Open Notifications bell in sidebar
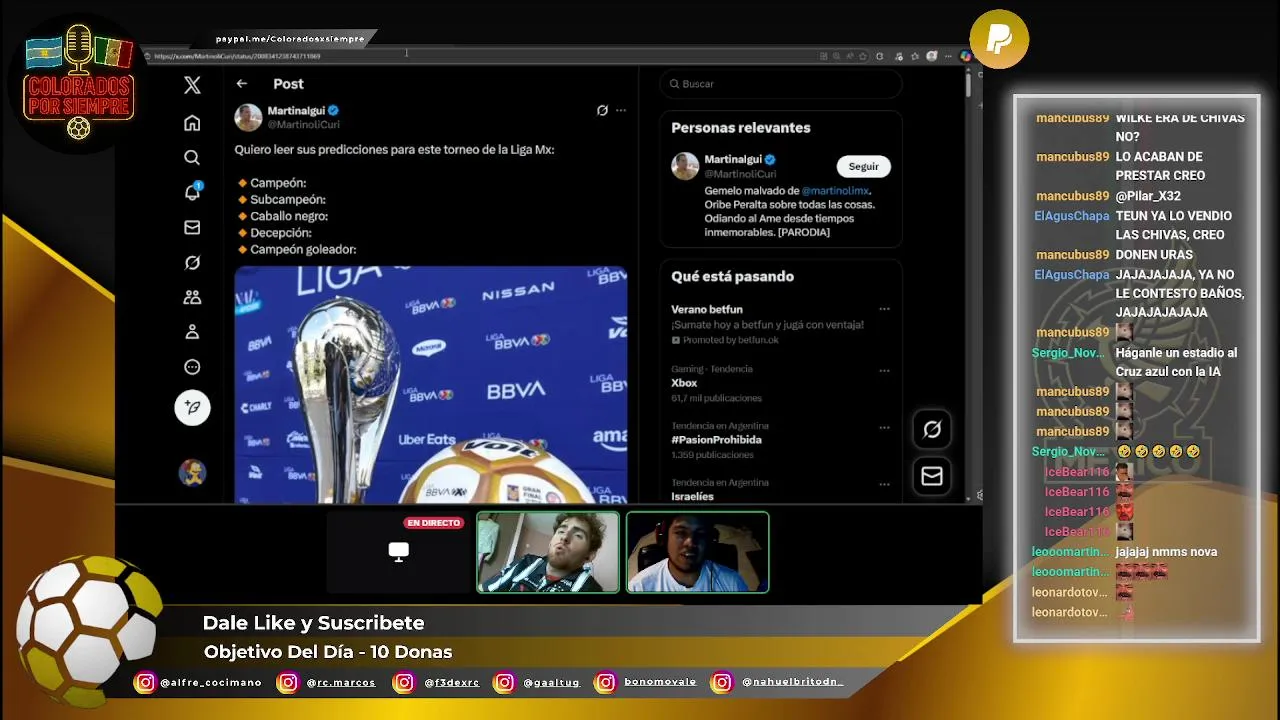Viewport: 1280px width, 720px height. pyautogui.click(x=193, y=192)
